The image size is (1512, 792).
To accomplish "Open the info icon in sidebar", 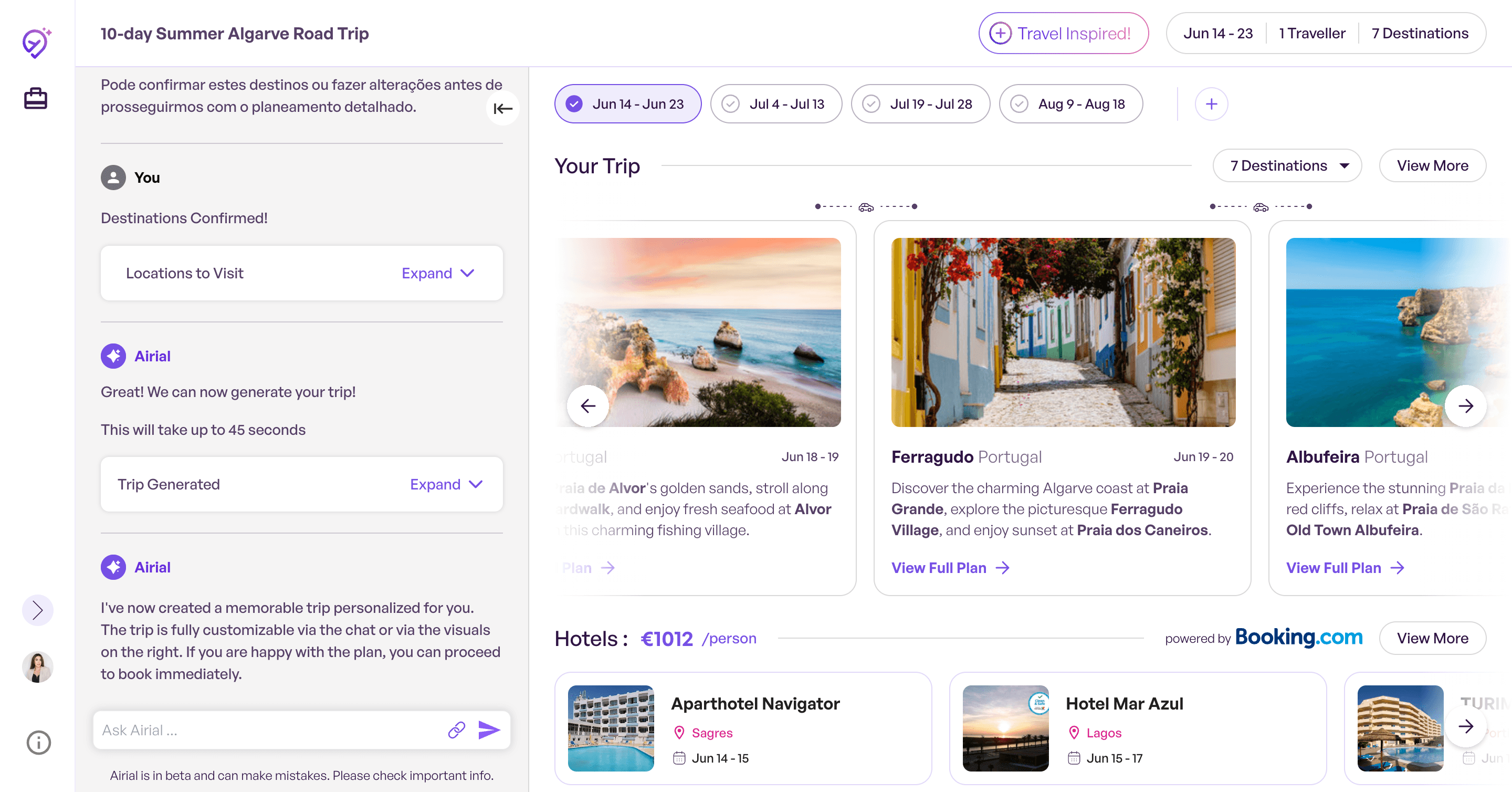I will coord(39,743).
